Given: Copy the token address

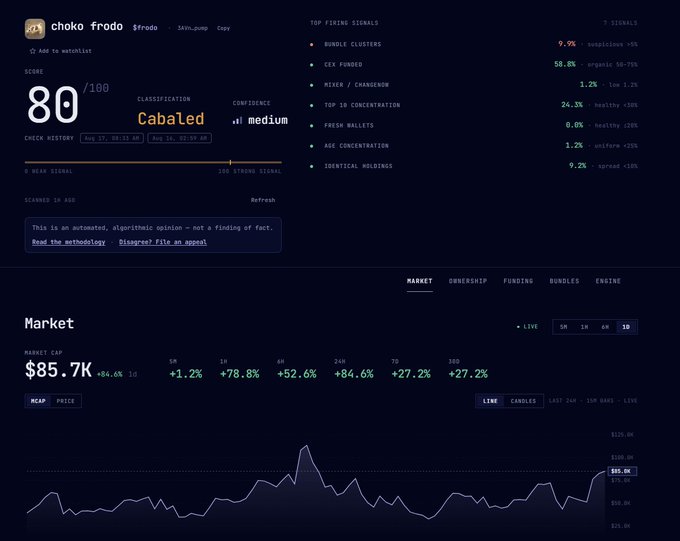Looking at the screenshot, I should point(223,28).
